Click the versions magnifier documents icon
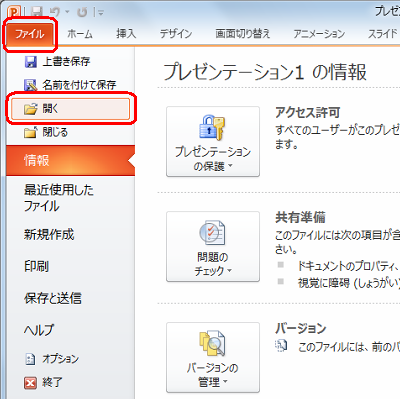 [212, 343]
